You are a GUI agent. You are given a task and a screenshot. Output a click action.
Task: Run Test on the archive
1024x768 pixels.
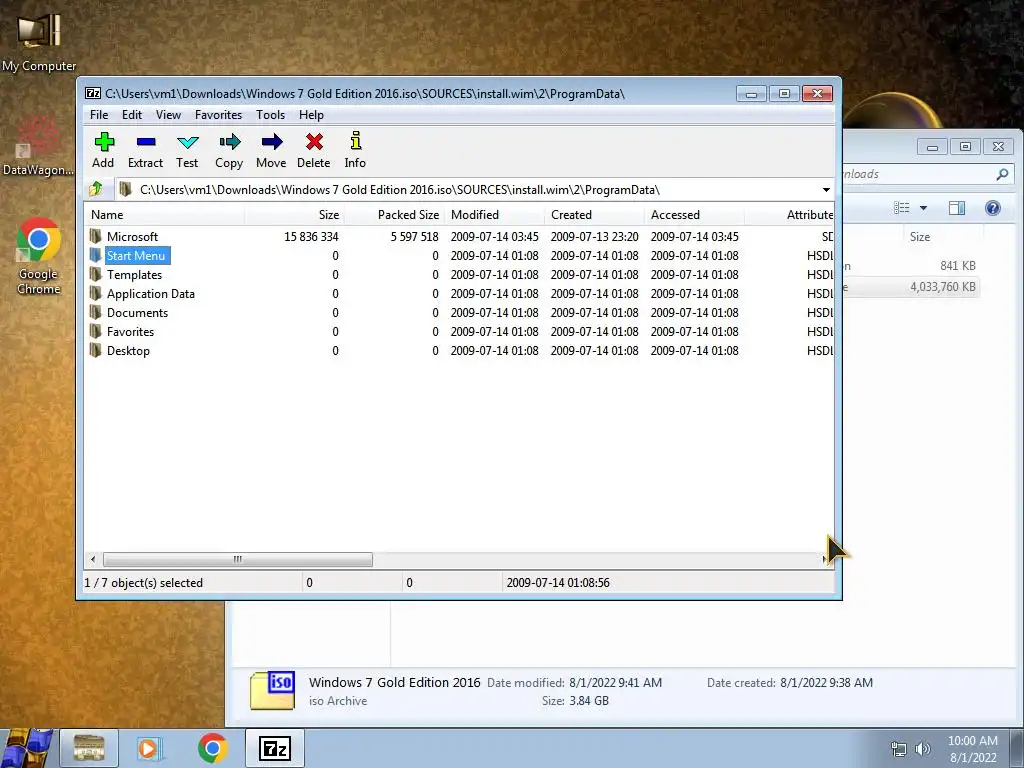[x=187, y=142]
